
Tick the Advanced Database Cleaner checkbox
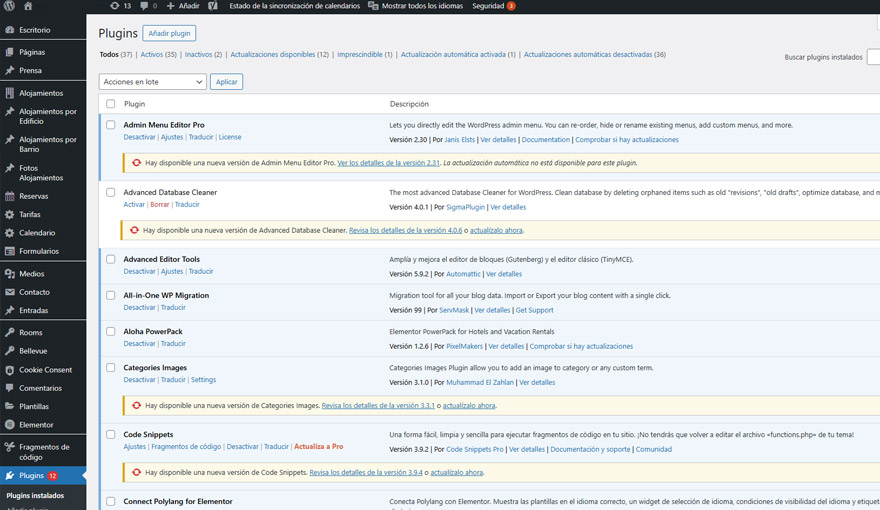pyautogui.click(x=111, y=192)
